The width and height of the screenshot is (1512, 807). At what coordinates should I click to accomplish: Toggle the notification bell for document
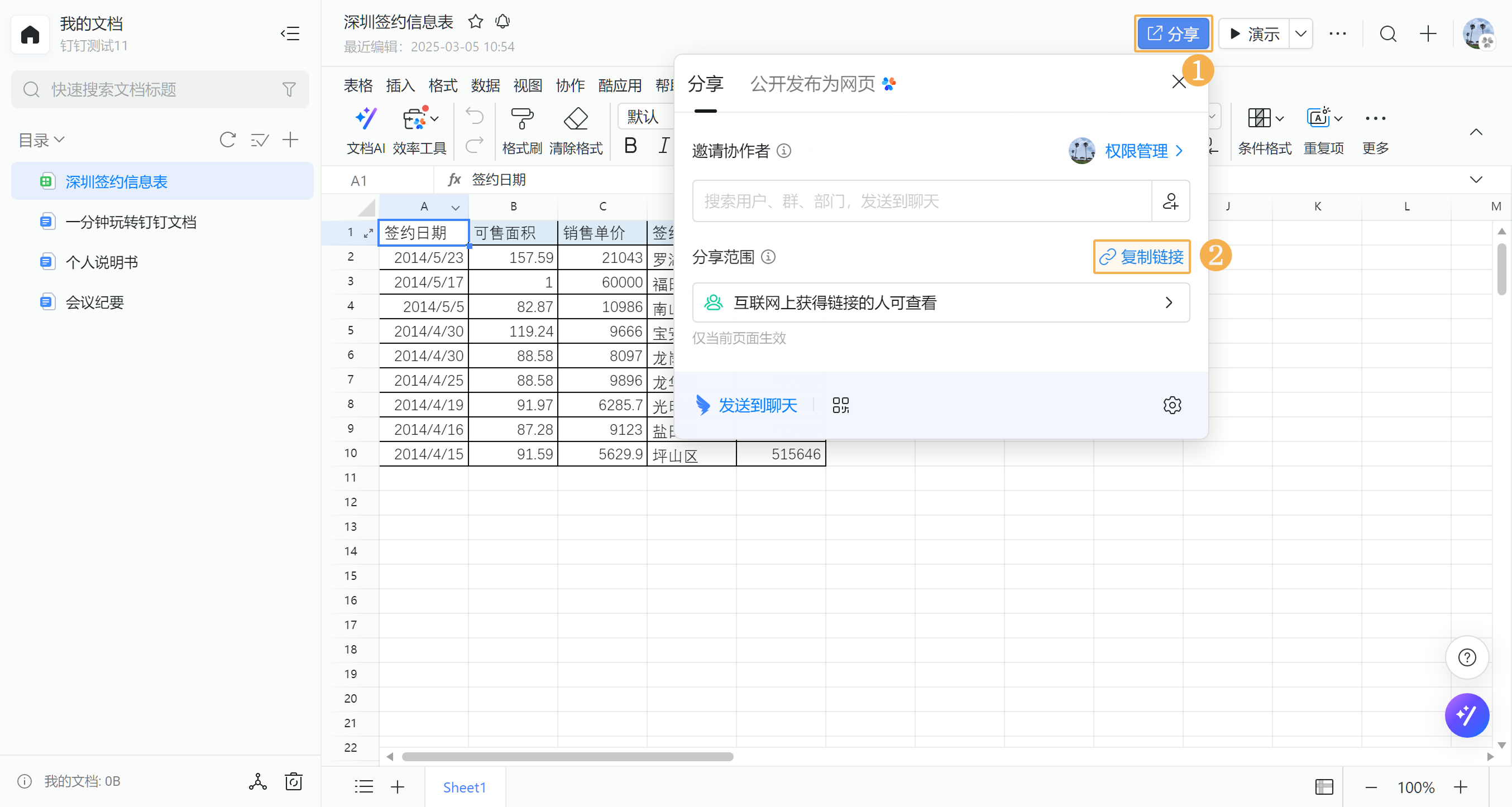(503, 22)
